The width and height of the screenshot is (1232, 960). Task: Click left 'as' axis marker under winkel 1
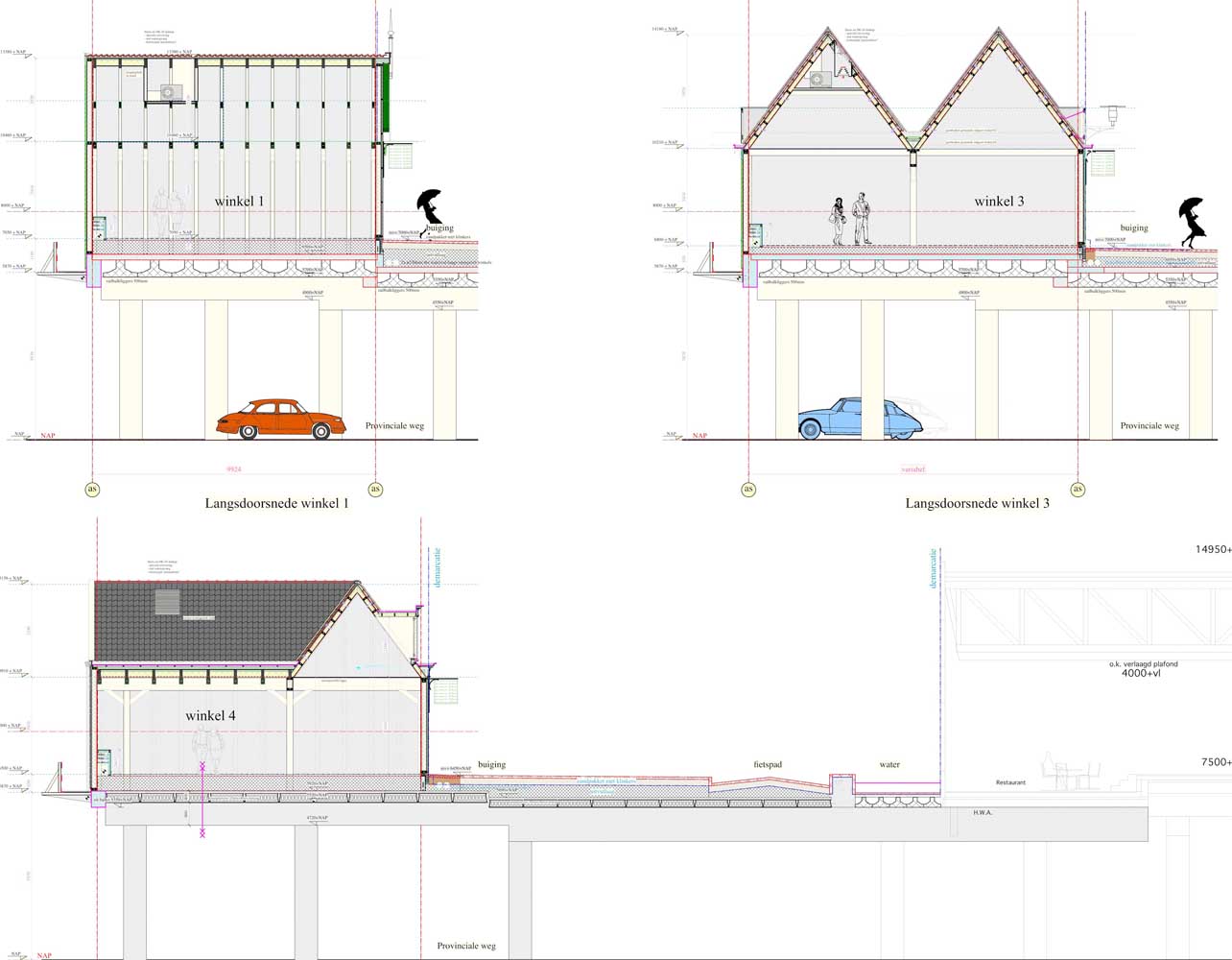(93, 489)
